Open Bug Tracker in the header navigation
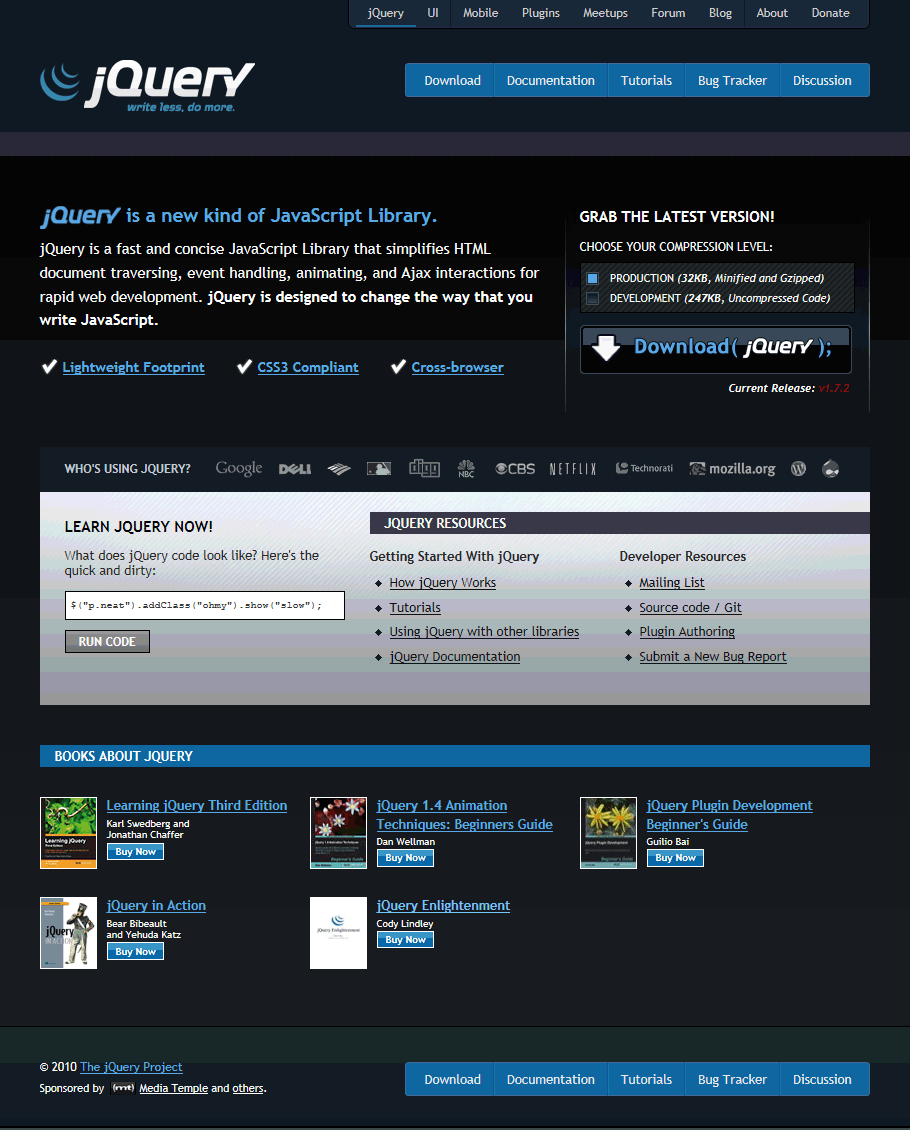The height and width of the screenshot is (1130, 910). click(732, 80)
